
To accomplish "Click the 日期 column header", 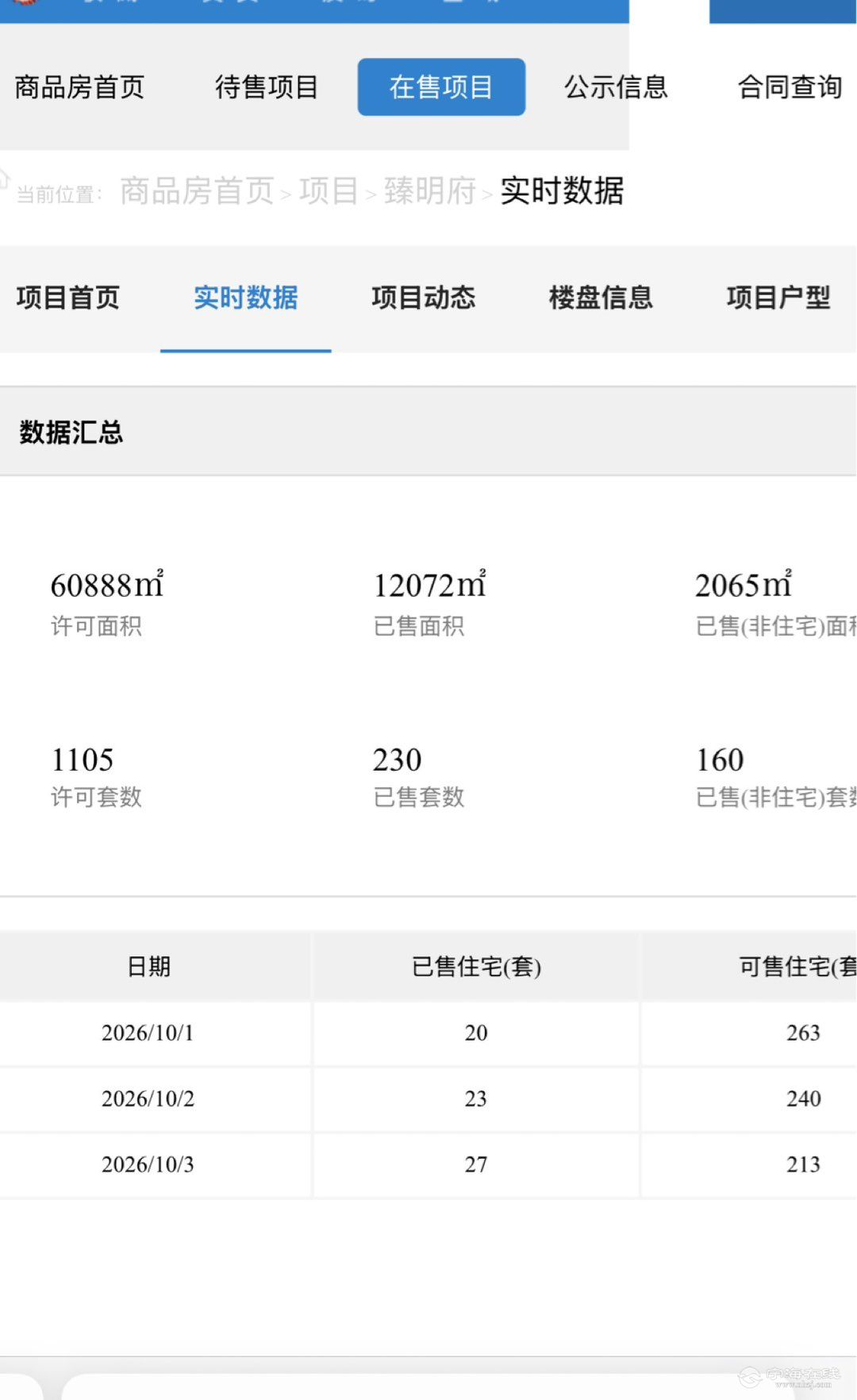I will point(149,966).
